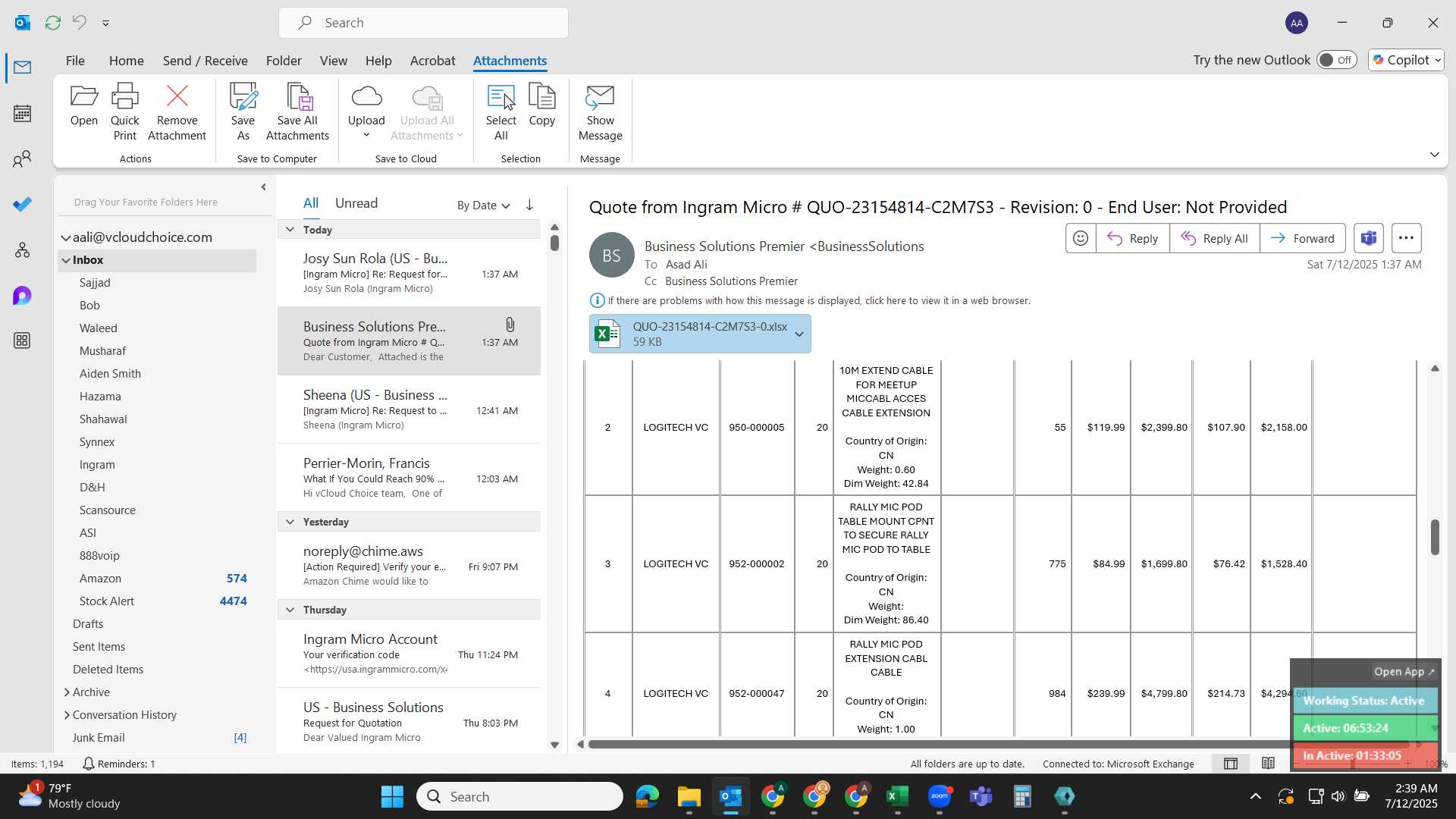Viewport: 1456px width, 819px height.
Task: Open People contacts in sidebar
Action: tap(22, 158)
